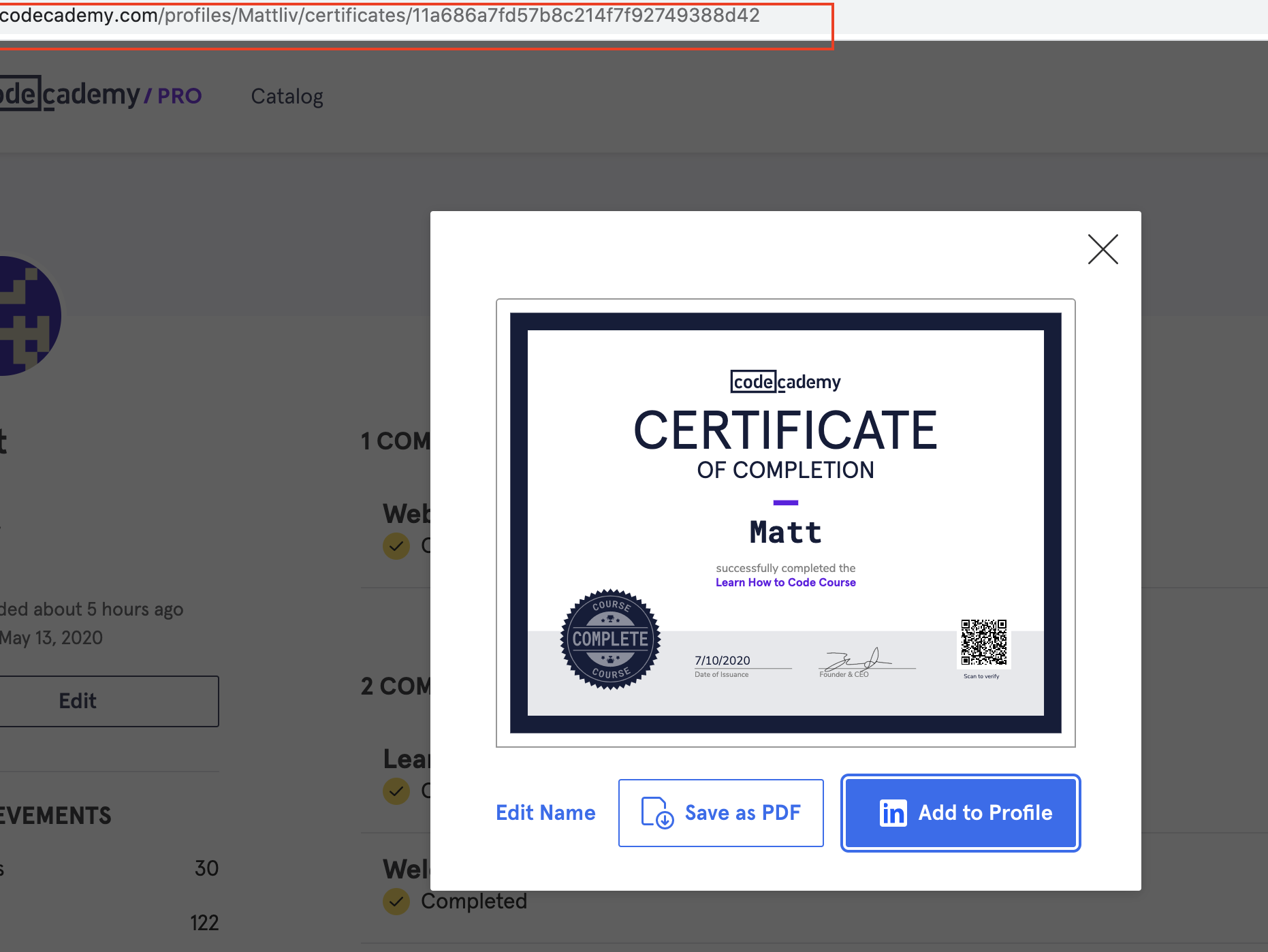Image resolution: width=1268 pixels, height=952 pixels.
Task: Click the PRO label in the header
Action: (x=179, y=96)
